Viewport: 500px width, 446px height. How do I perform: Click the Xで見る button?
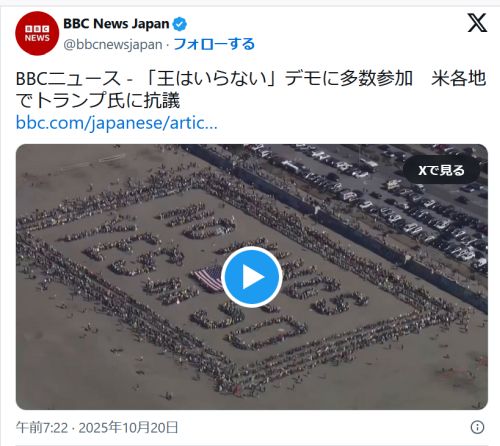pos(441,170)
